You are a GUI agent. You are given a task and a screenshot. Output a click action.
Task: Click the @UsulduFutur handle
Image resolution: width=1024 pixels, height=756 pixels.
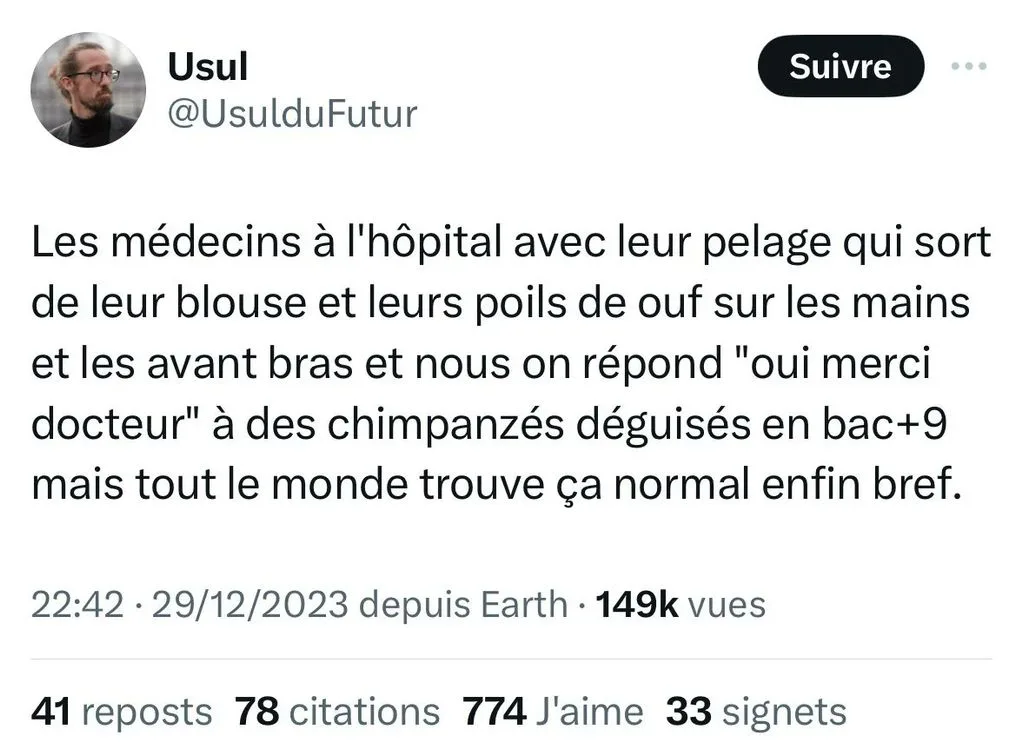point(292,114)
